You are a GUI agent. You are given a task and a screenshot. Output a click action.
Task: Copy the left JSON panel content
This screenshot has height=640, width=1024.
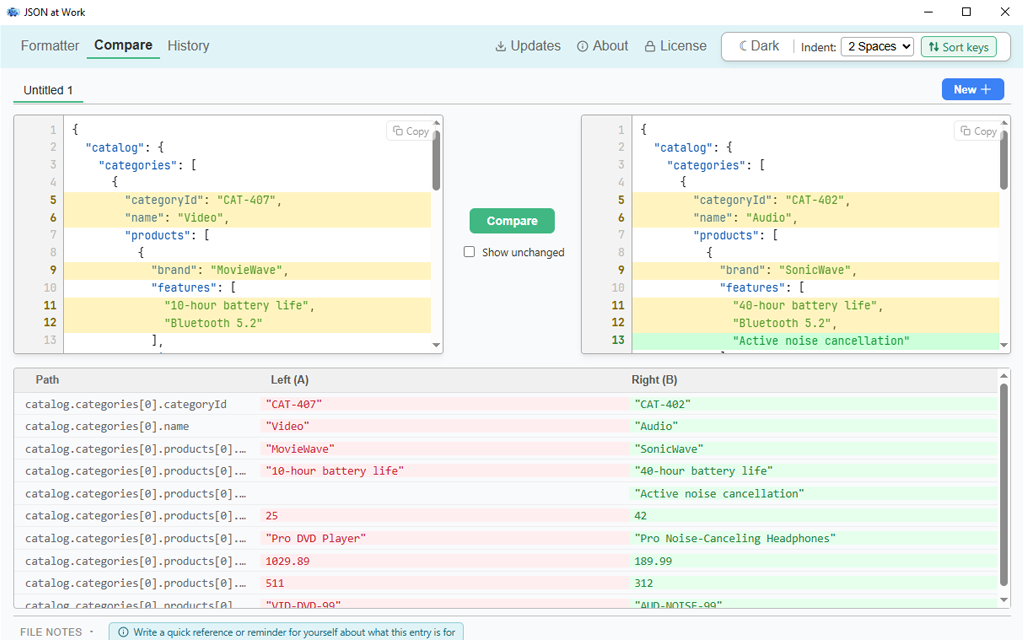coord(411,131)
